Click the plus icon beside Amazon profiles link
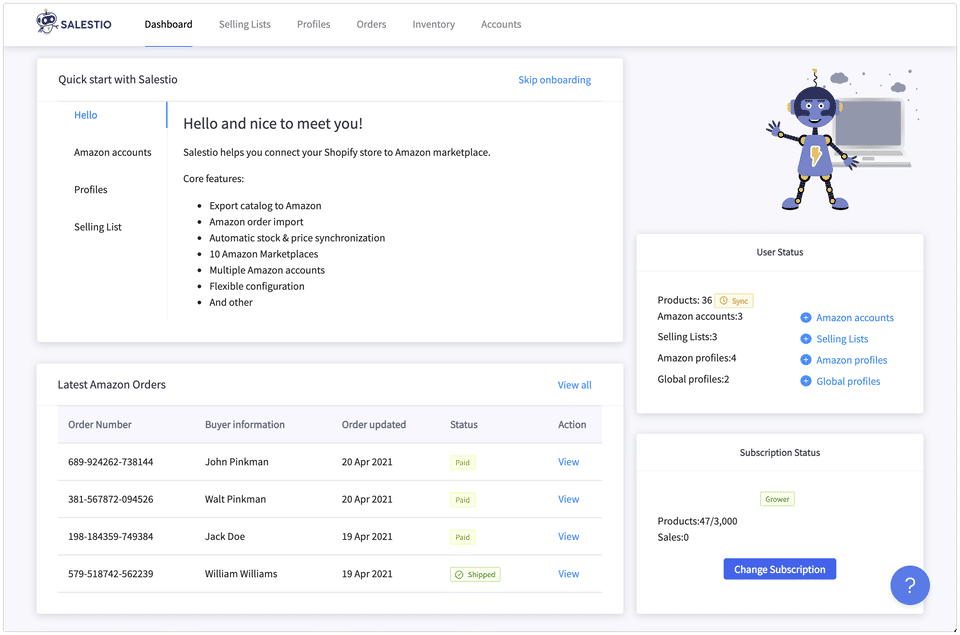This screenshot has height=635, width=960. pyautogui.click(x=806, y=360)
